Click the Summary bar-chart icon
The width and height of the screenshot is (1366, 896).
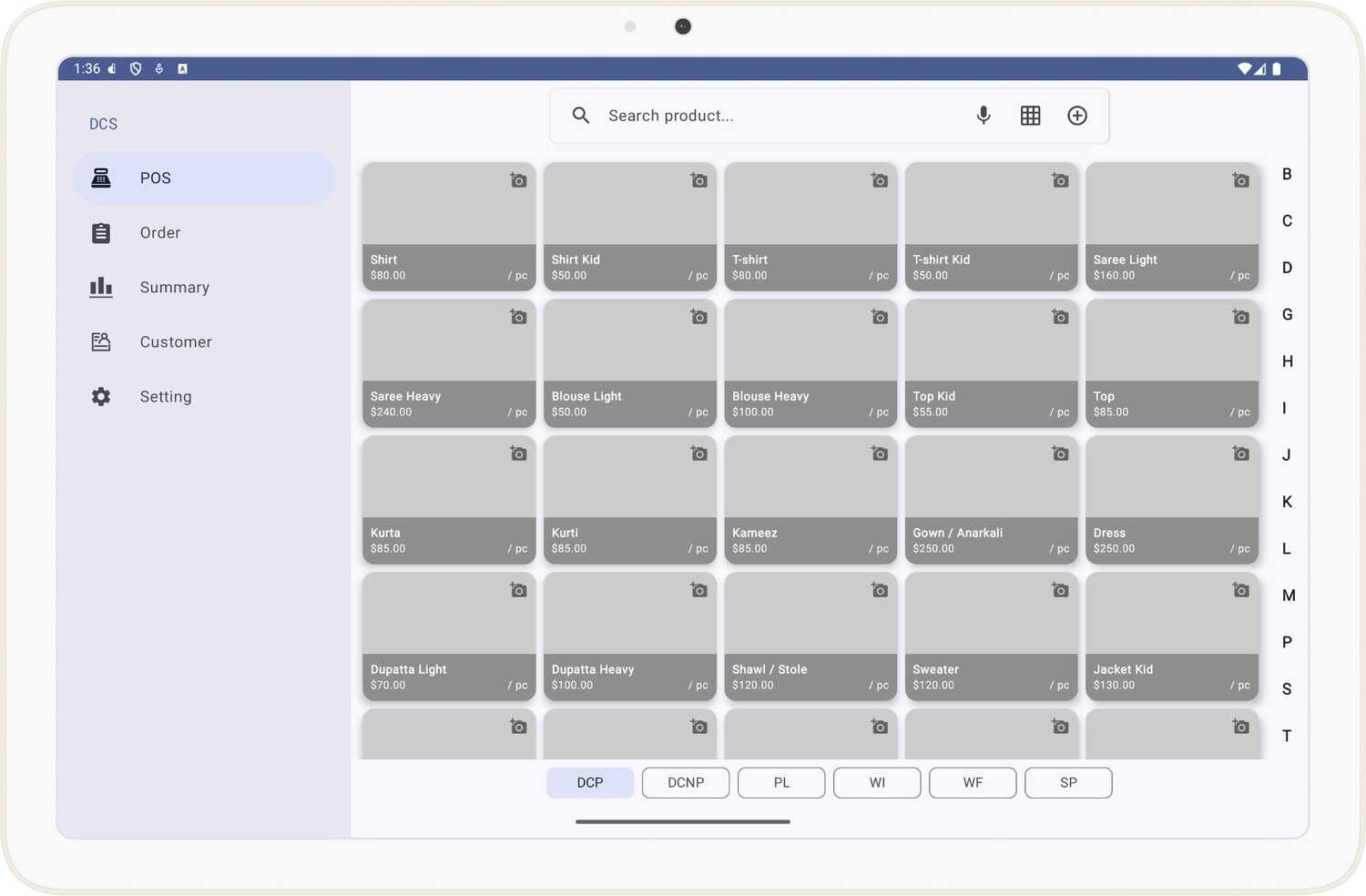tap(101, 287)
